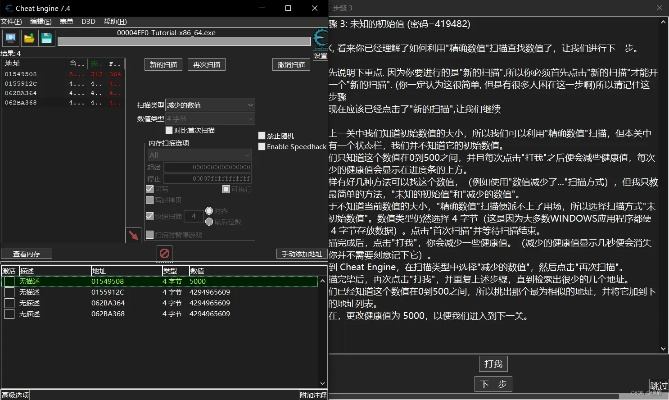Tick the 禁止随机 checkbox
Image resolution: width=669 pixels, height=400 pixels.
coord(262,135)
